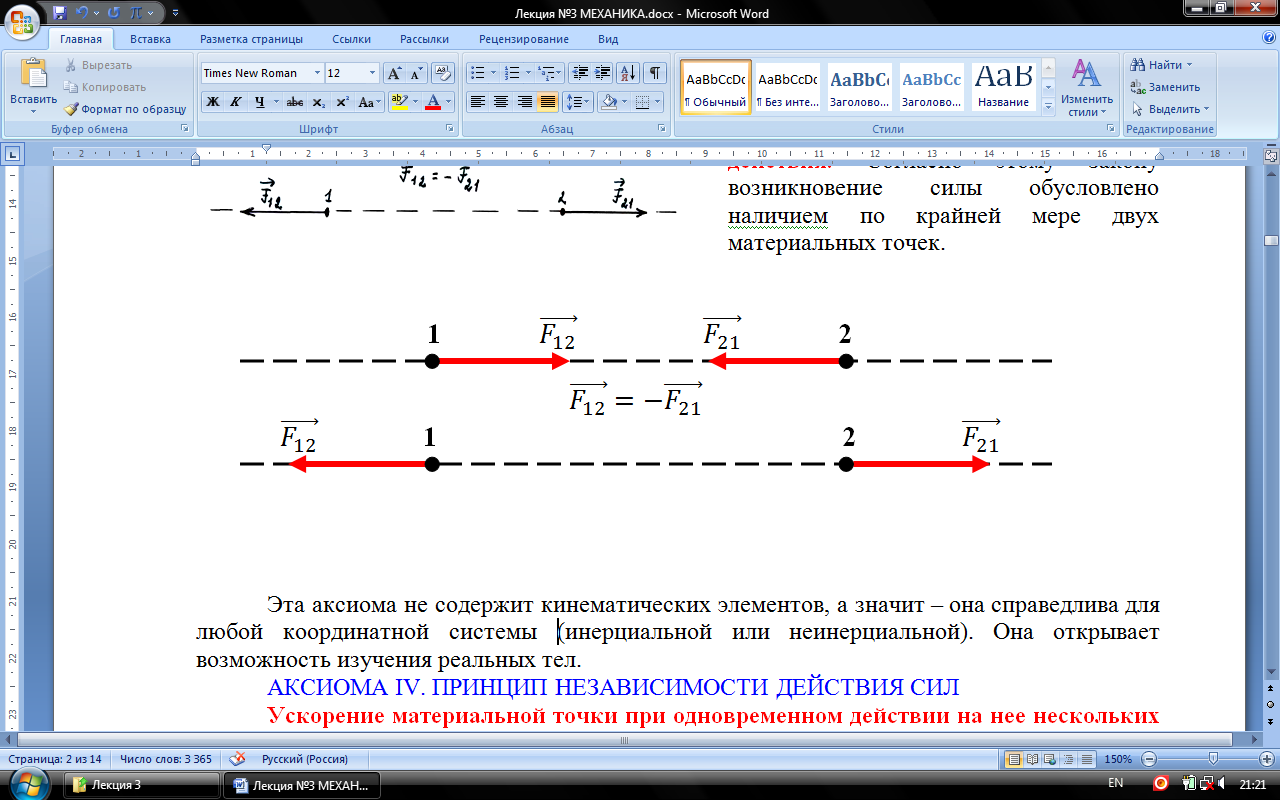The height and width of the screenshot is (800, 1280).
Task: Cut selection with Вырезать
Action: [x=98, y=65]
